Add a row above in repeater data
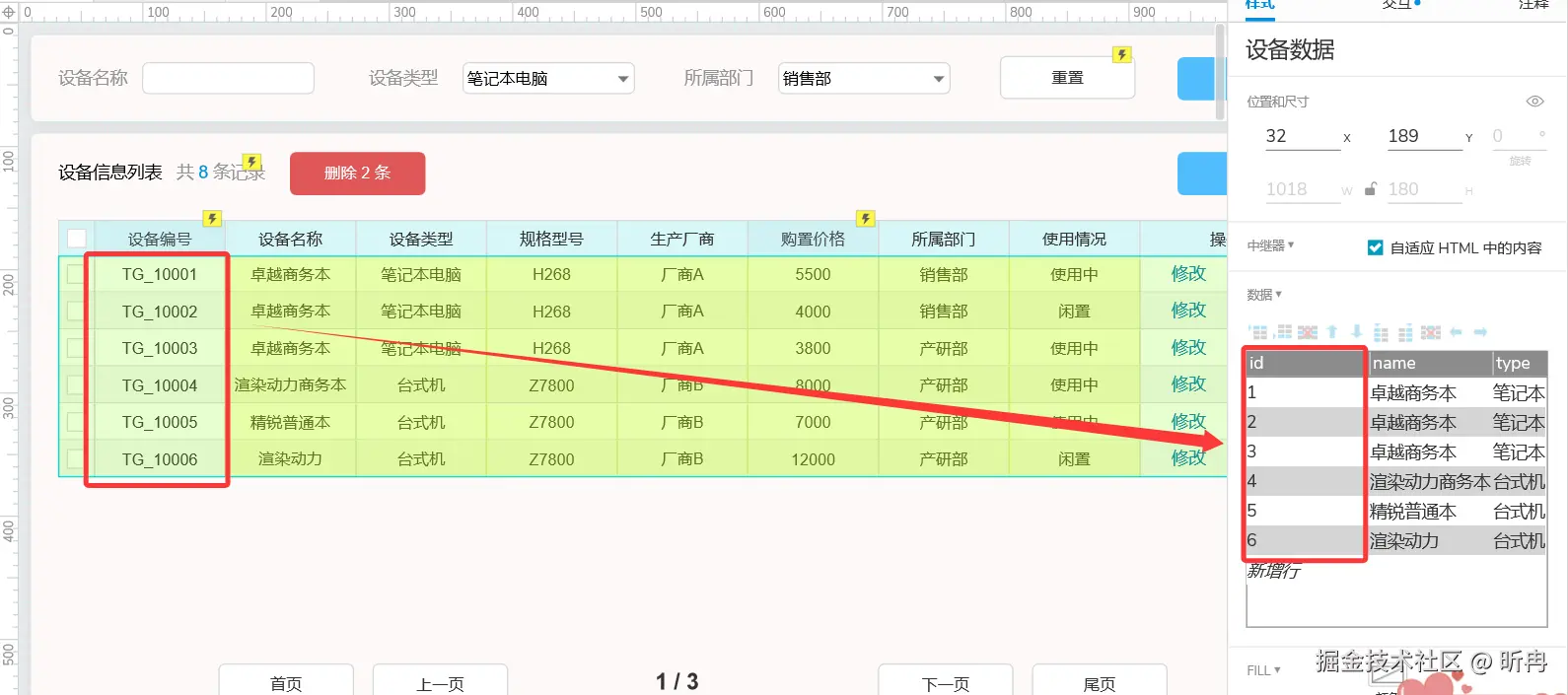This screenshot has height=695, width=1568. (x=1258, y=332)
